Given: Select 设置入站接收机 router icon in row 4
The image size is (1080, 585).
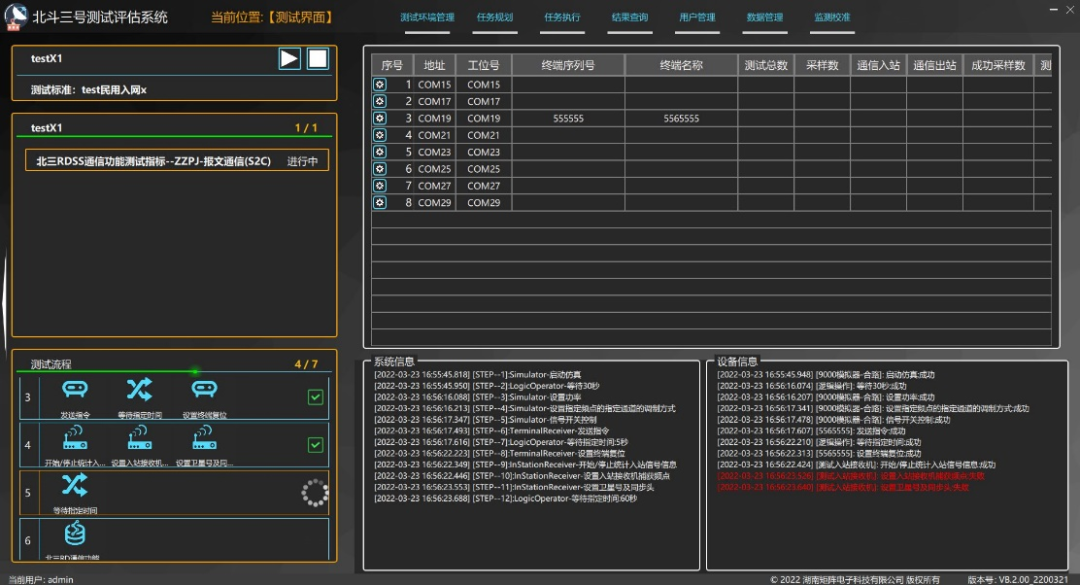Looking at the screenshot, I should coord(139,438).
